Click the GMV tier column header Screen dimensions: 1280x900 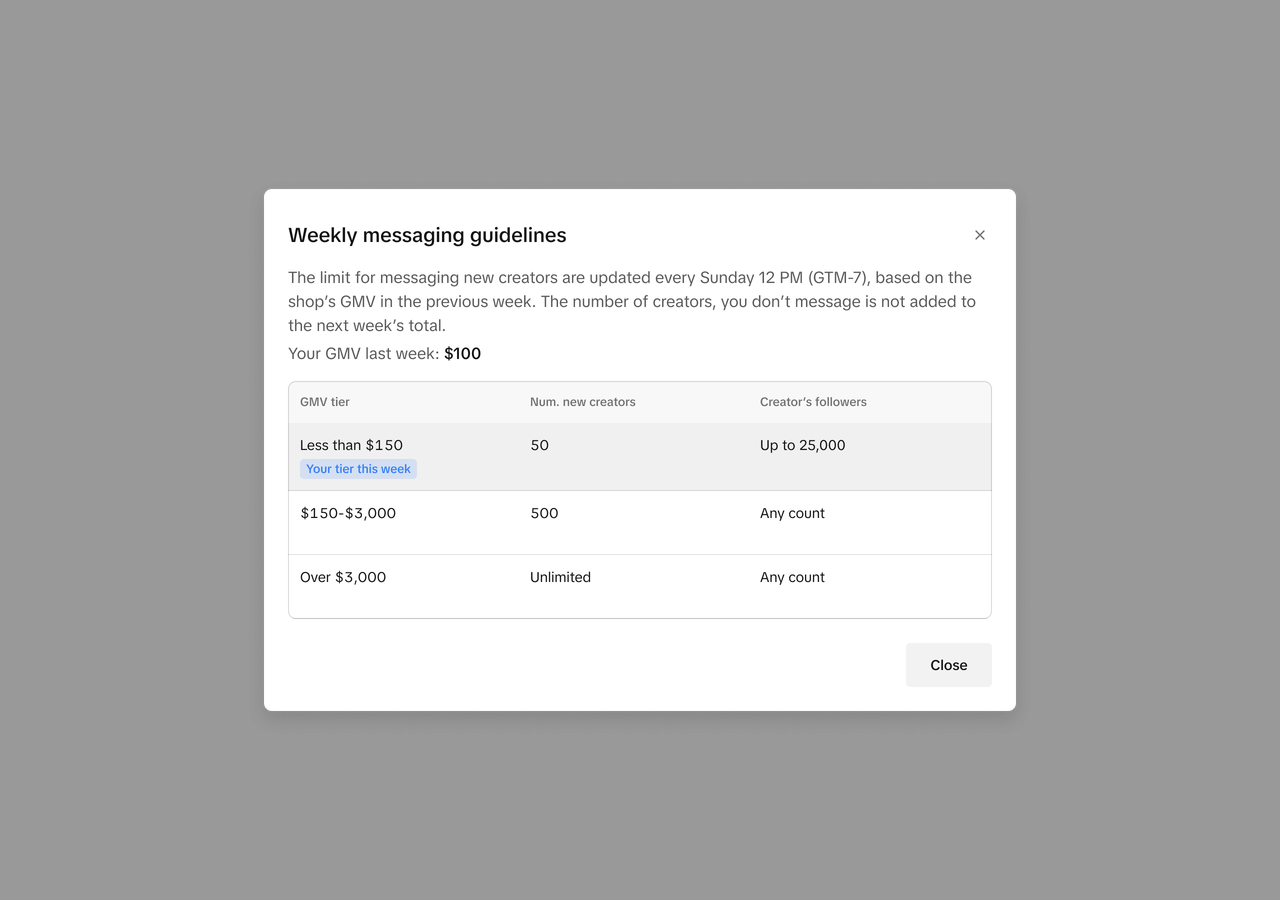pyautogui.click(x=325, y=402)
